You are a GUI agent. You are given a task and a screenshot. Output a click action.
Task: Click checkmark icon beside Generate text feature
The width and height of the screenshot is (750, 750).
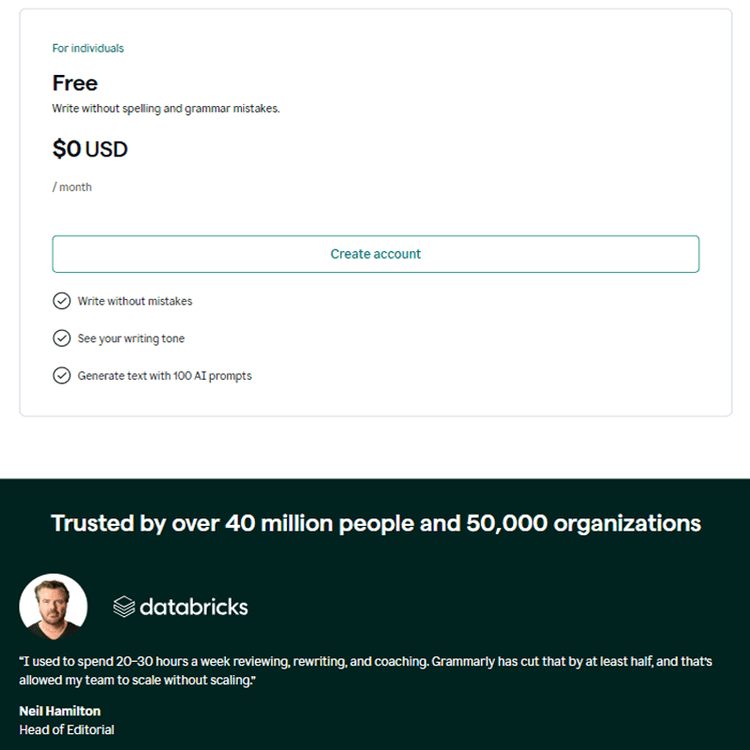[62, 376]
